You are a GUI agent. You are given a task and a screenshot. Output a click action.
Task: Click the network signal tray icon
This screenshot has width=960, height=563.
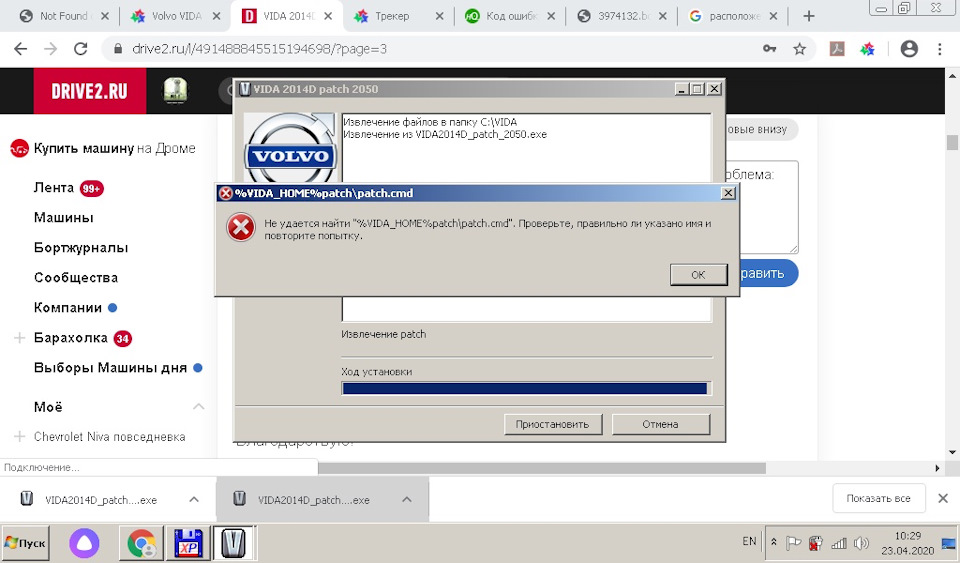[839, 543]
